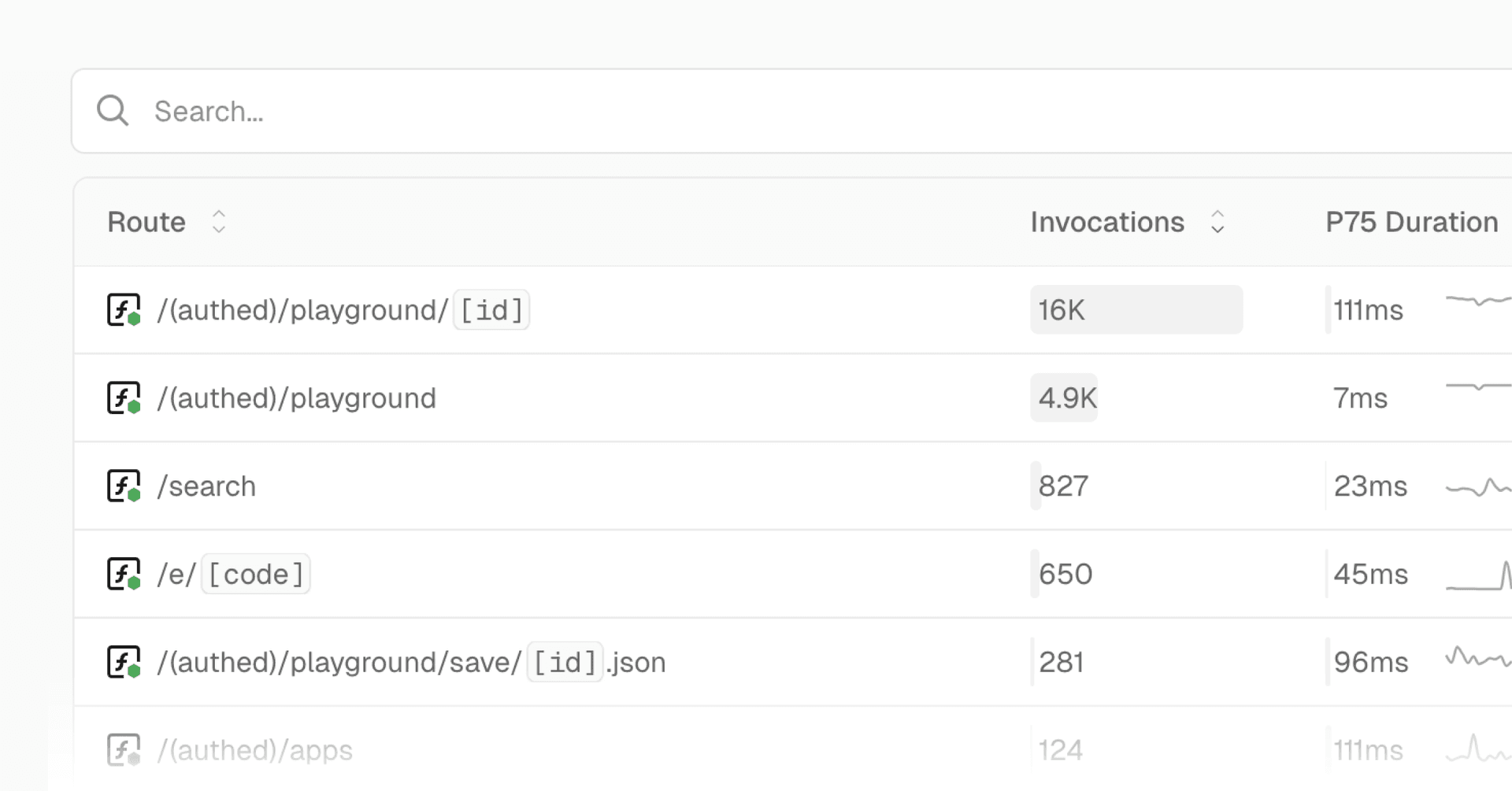Click function icon beside /(authed)/apps route
The height and width of the screenshot is (791, 1512).
pos(124,750)
